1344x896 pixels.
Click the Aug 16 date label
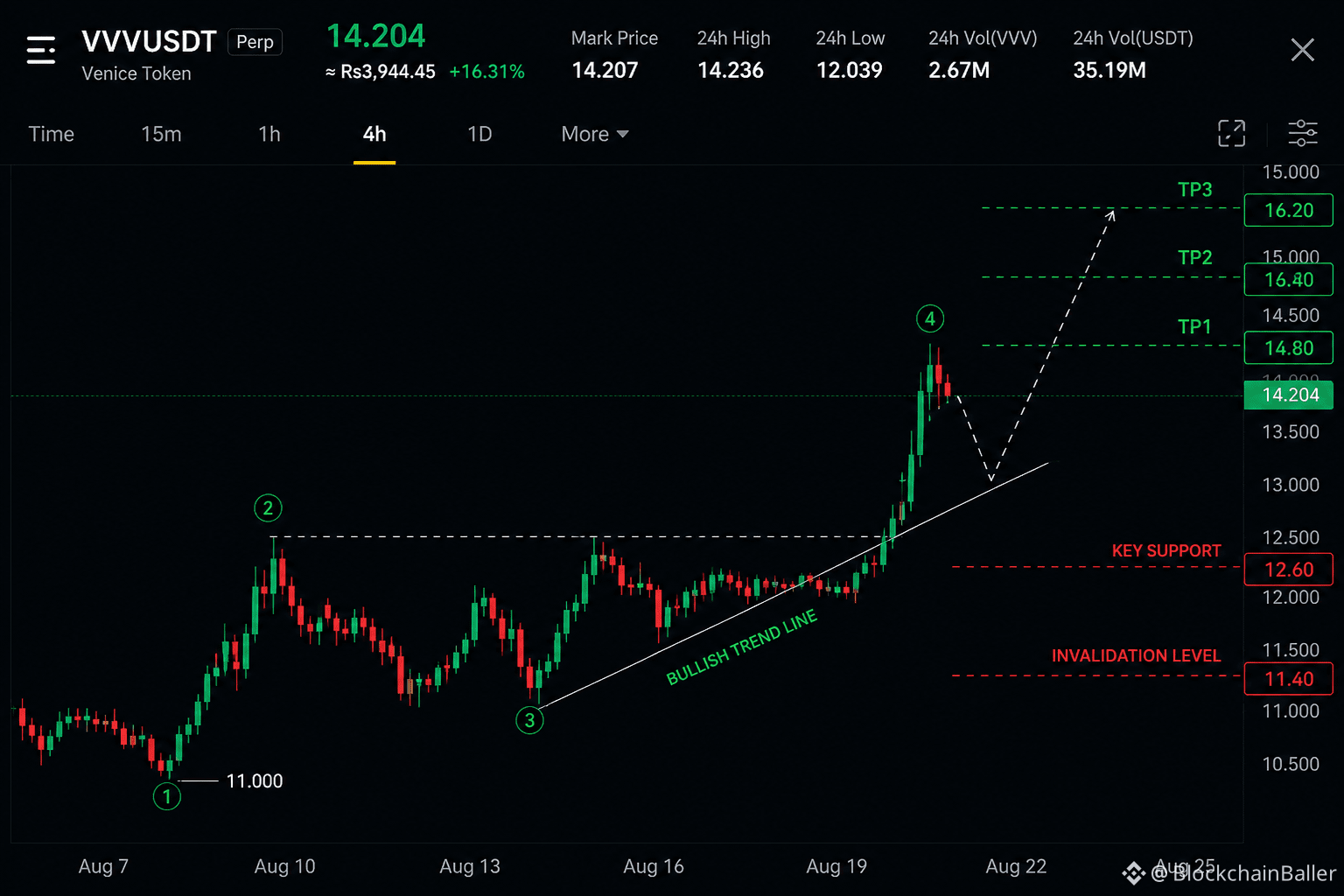click(654, 866)
